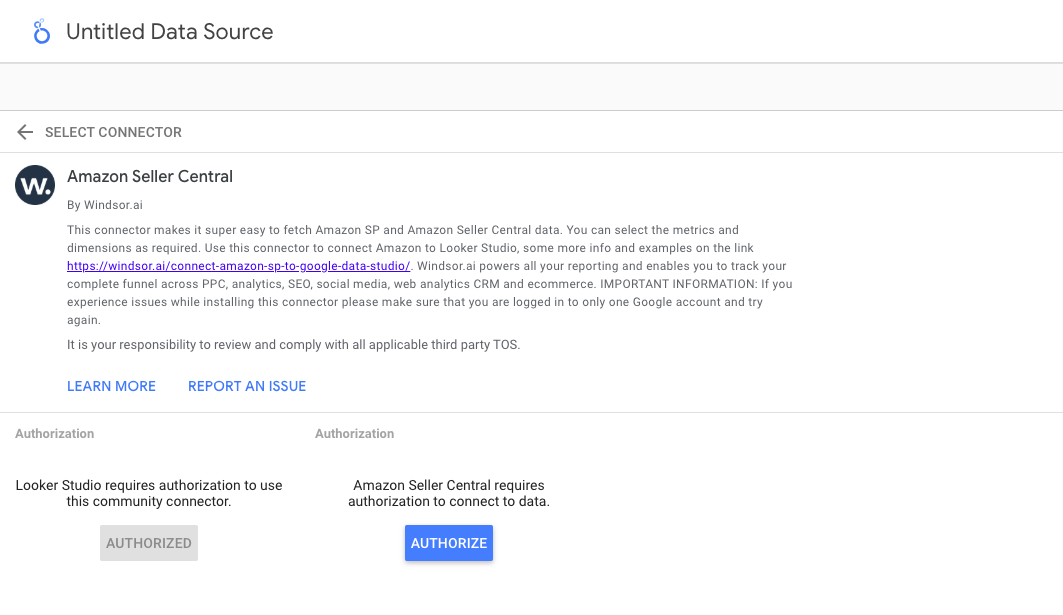
Task: Click the Untitled Data Source title
Action: pos(169,32)
